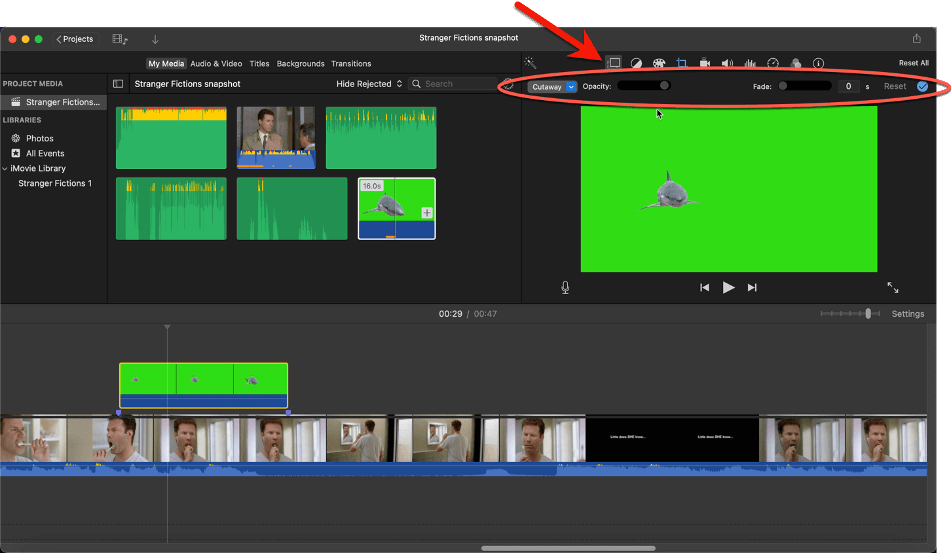Viewport: 952px width, 554px height.
Task: Open the Cutaway overlay style dropdown
Action: coord(552,87)
